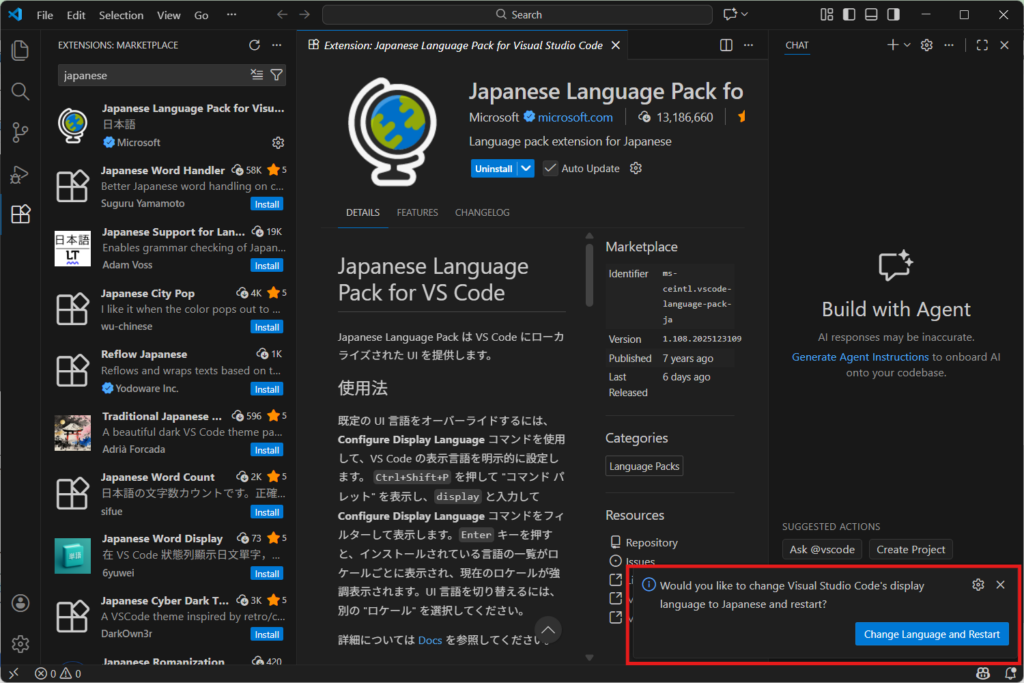Split the editor to the right
The height and width of the screenshot is (683, 1024).
tap(727, 45)
